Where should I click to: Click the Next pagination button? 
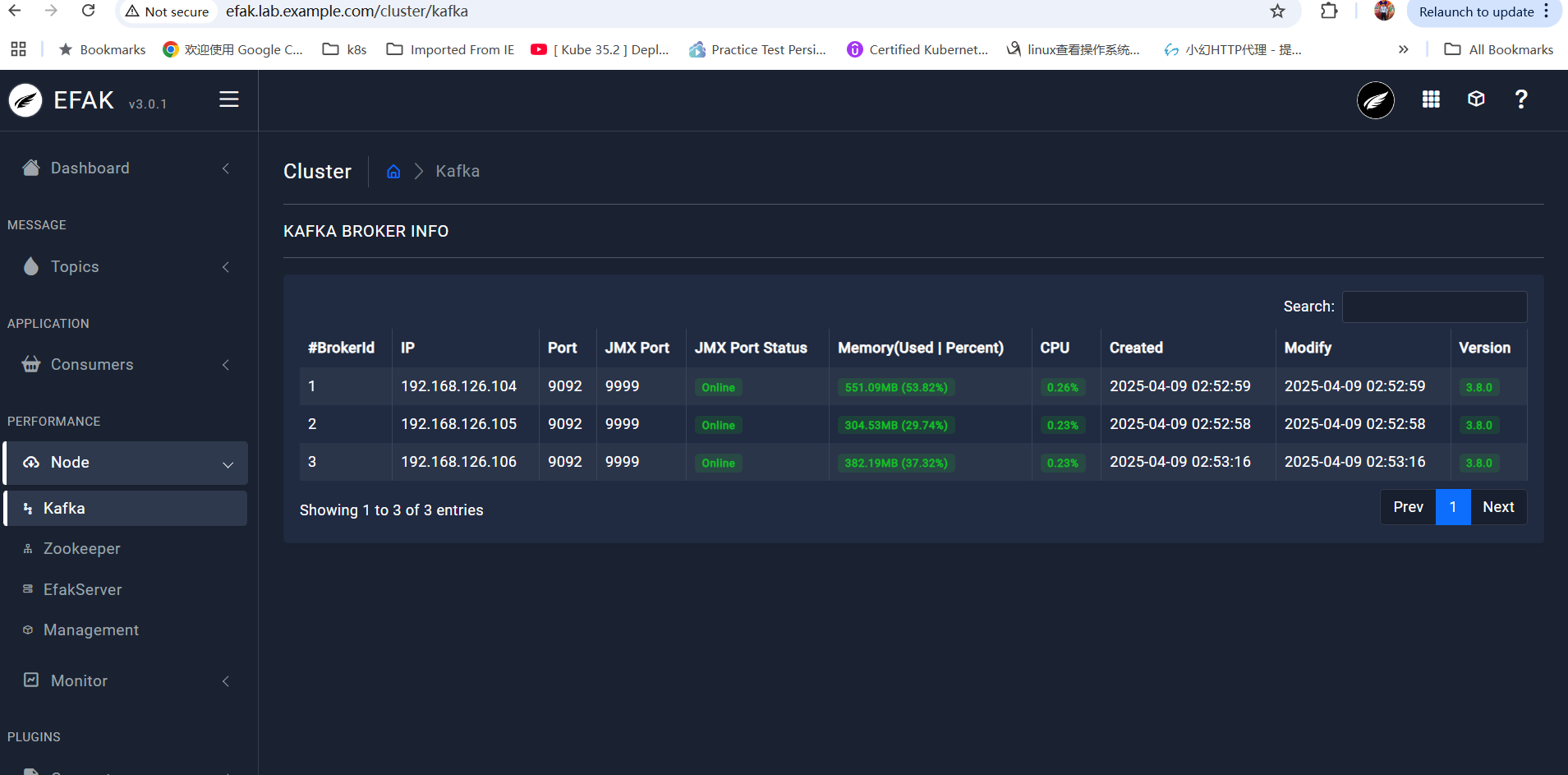1499,507
